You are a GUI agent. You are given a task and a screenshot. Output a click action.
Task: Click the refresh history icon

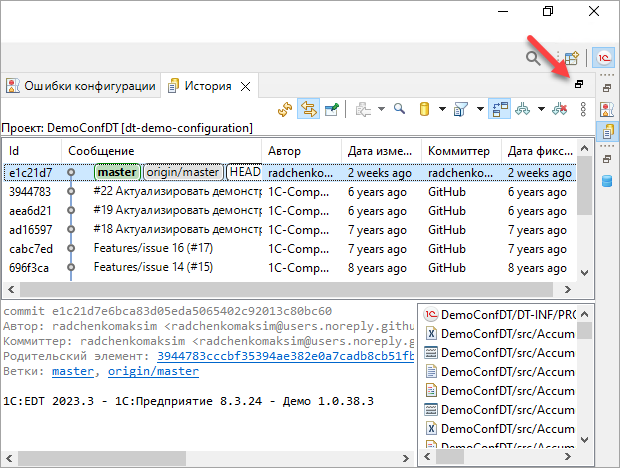[285, 109]
